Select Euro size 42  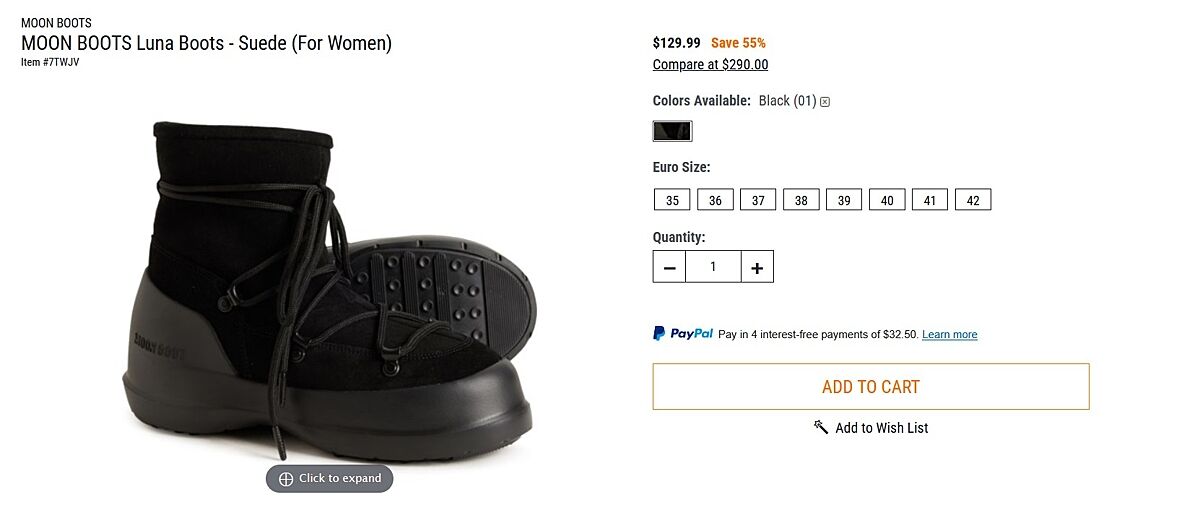coord(973,200)
